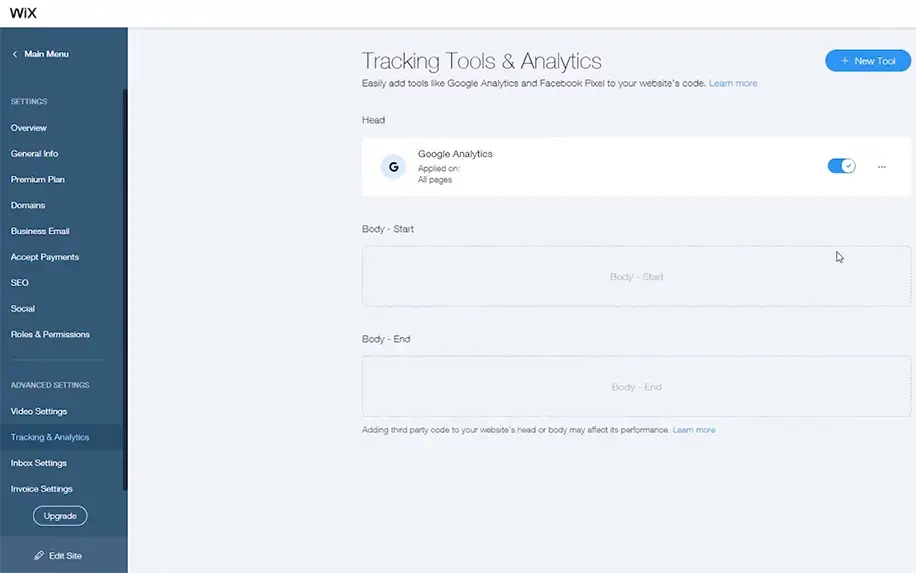Click the Body - End drop area
The image size is (916, 573).
point(636,387)
